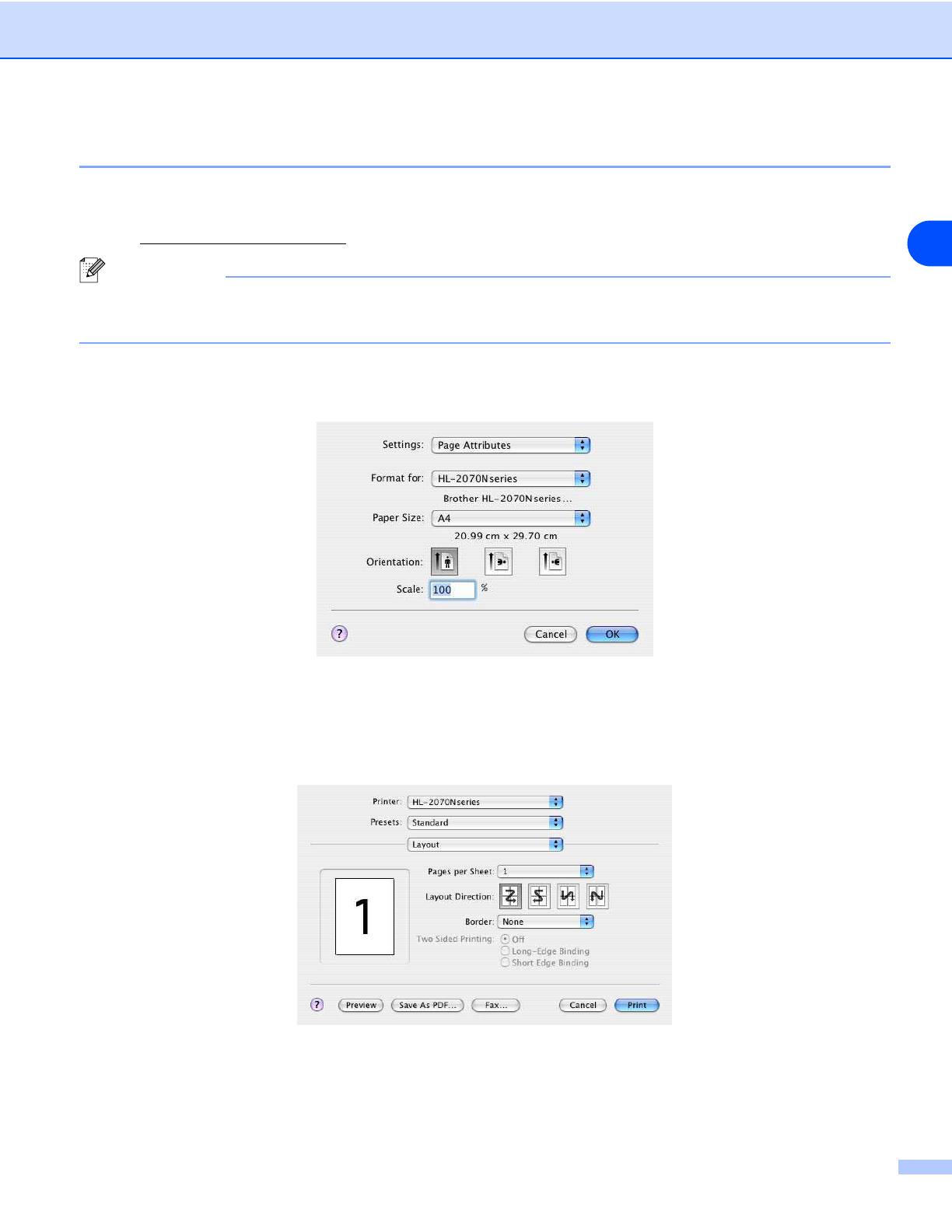Screen dimensions: 952x1232
Task: Choose the middle landscape orientation icon
Action: (x=499, y=562)
